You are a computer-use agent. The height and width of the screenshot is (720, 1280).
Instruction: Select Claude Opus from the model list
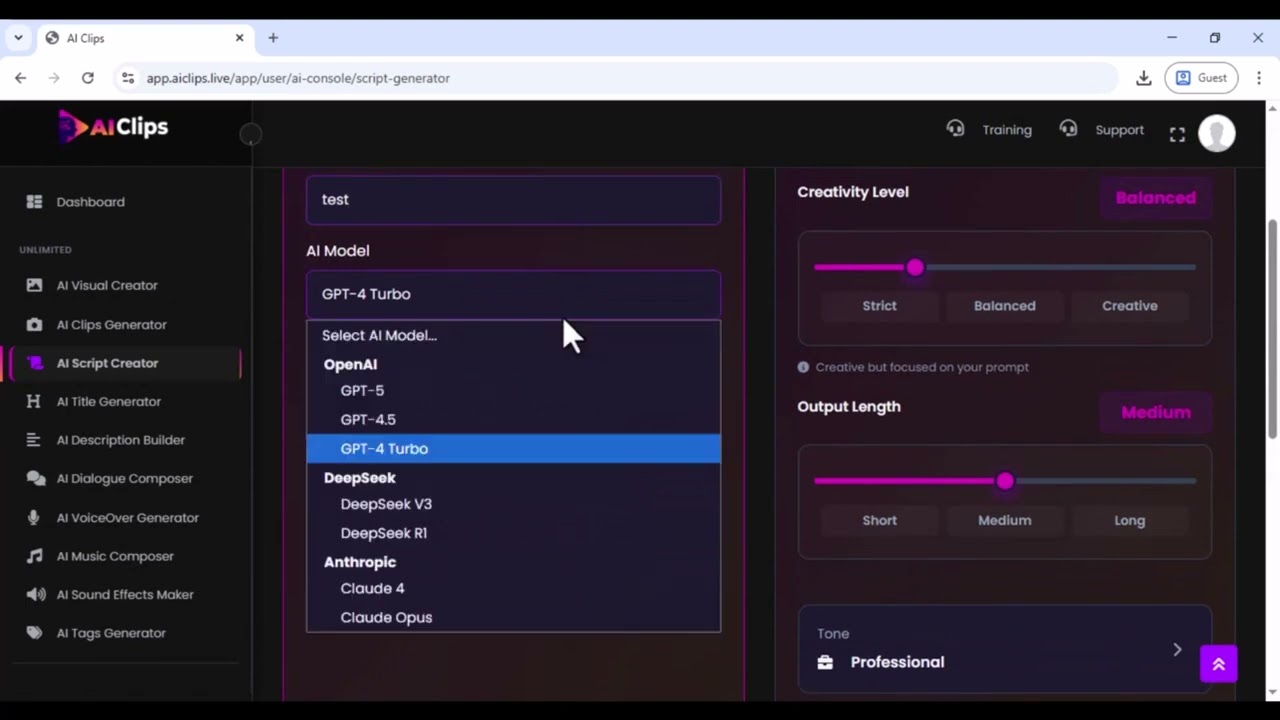513,617
